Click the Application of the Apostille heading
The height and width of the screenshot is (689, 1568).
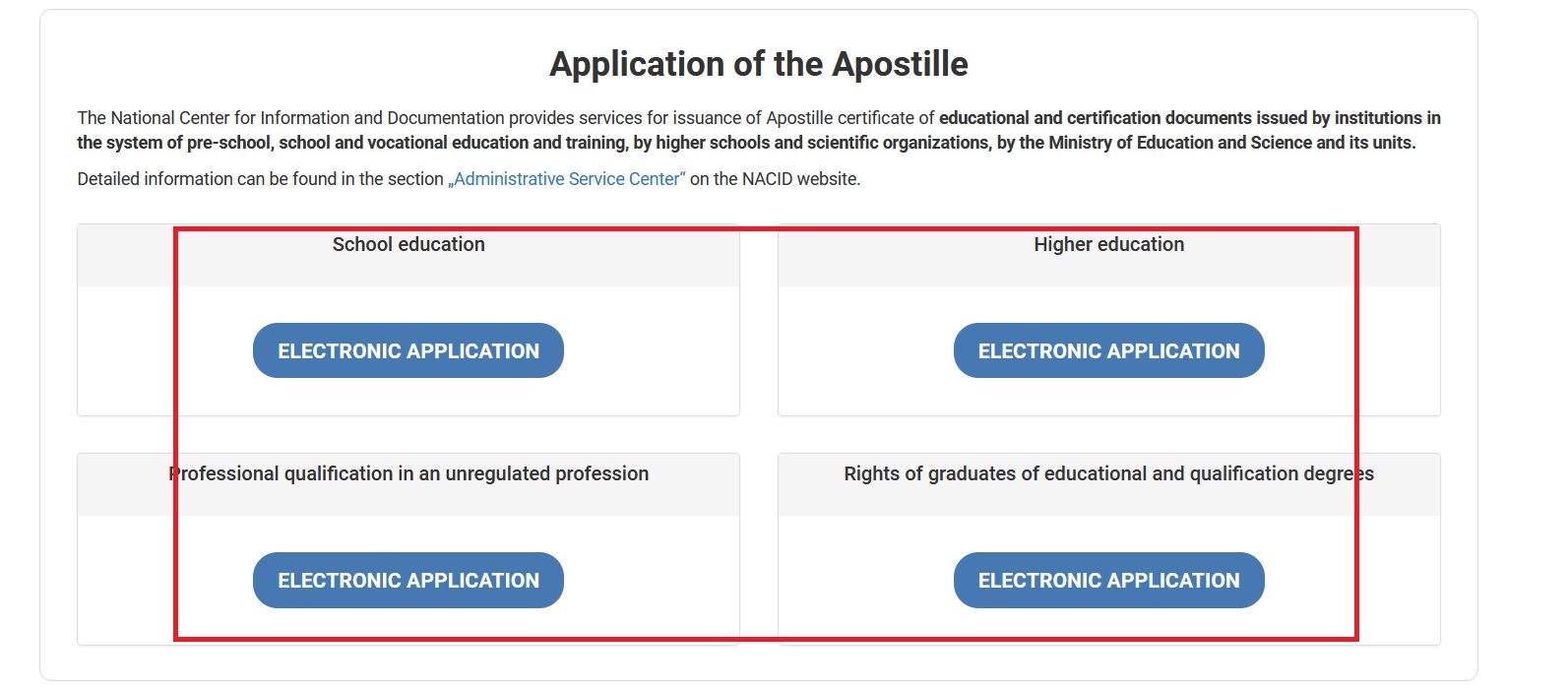(x=758, y=65)
